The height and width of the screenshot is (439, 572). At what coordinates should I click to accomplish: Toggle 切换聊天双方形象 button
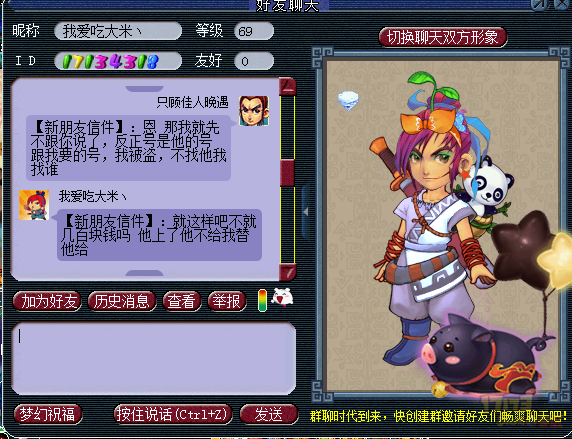(442, 37)
